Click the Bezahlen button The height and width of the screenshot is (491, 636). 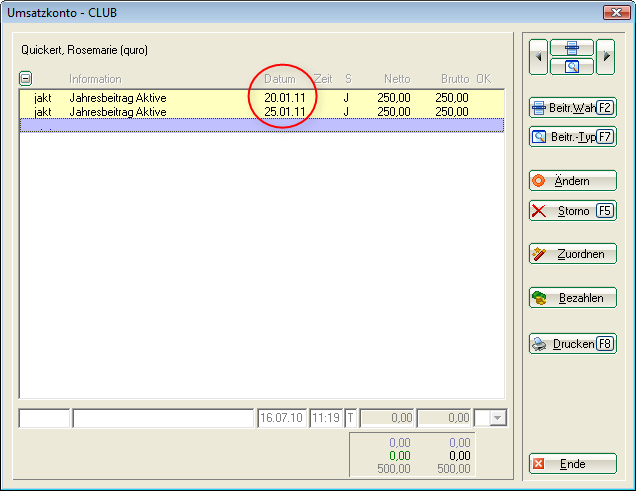pyautogui.click(x=573, y=298)
